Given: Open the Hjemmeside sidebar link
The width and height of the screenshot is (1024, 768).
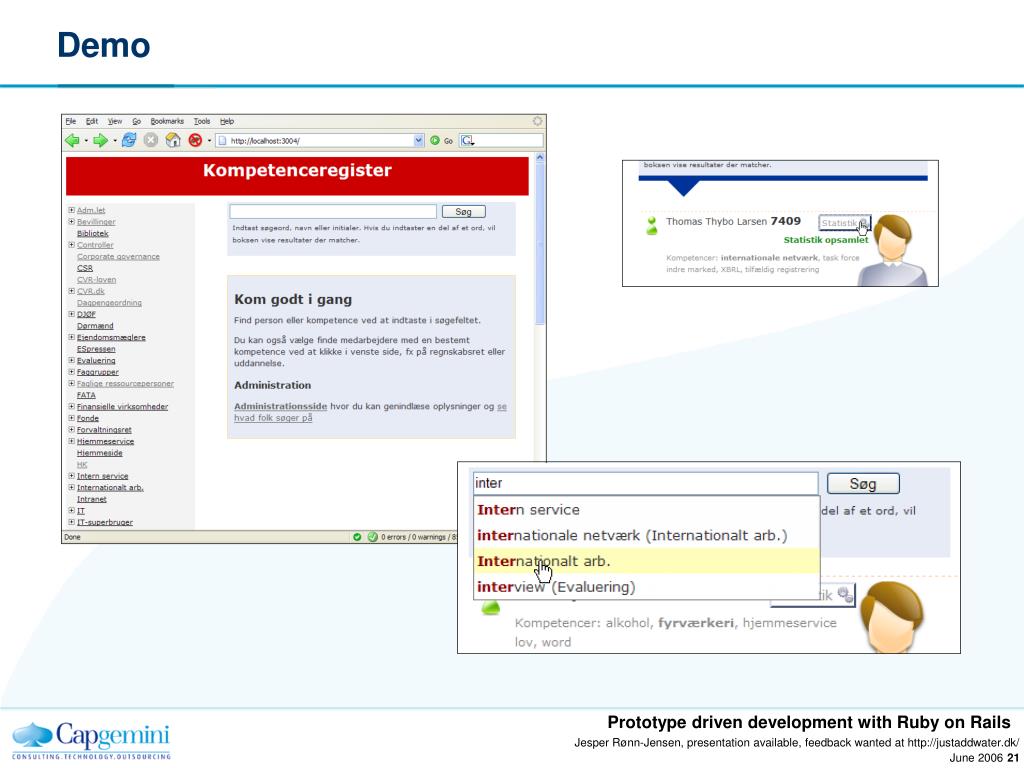Looking at the screenshot, I should (x=99, y=453).
